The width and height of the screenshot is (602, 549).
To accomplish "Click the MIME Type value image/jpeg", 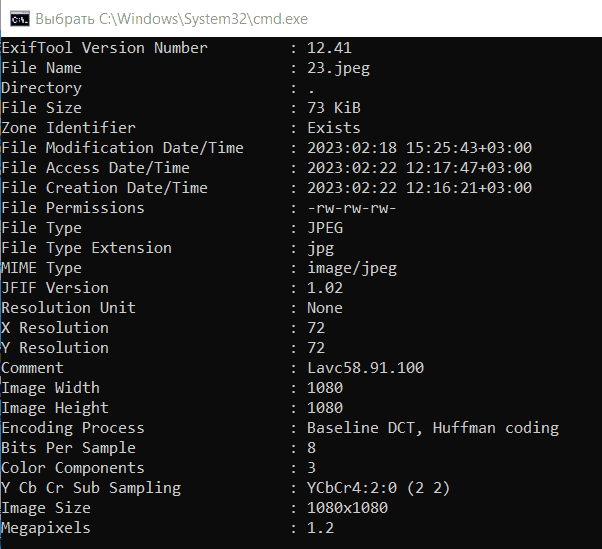I will point(352,268).
